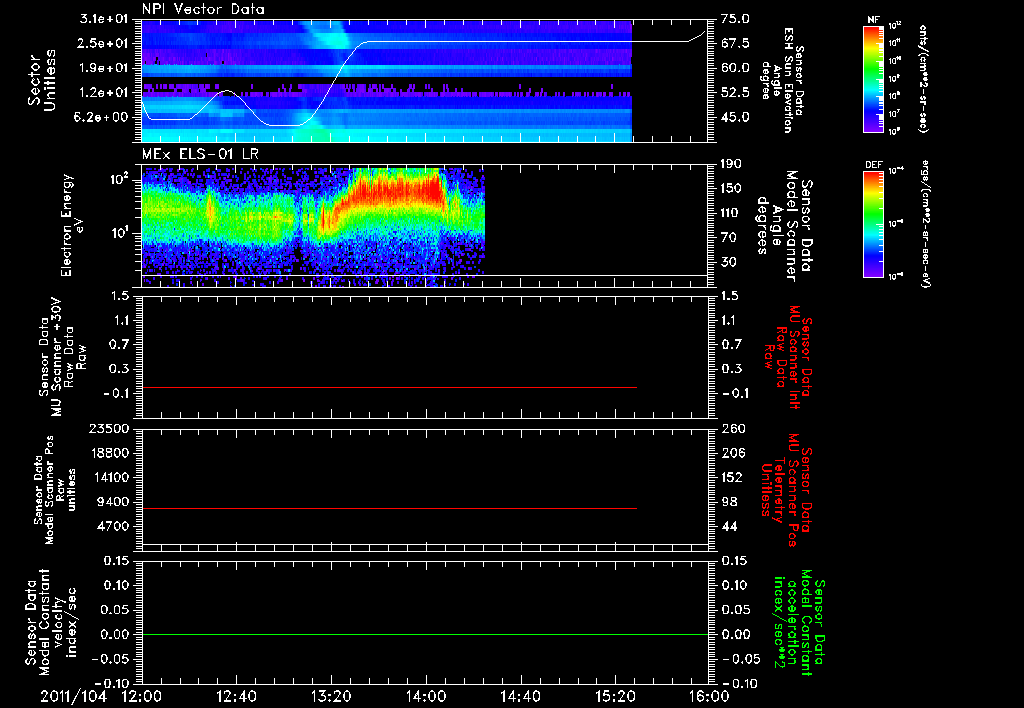The width and height of the screenshot is (1024, 708).
Task: Click the 45.0 sun elevation tick label
Action: click(735, 117)
